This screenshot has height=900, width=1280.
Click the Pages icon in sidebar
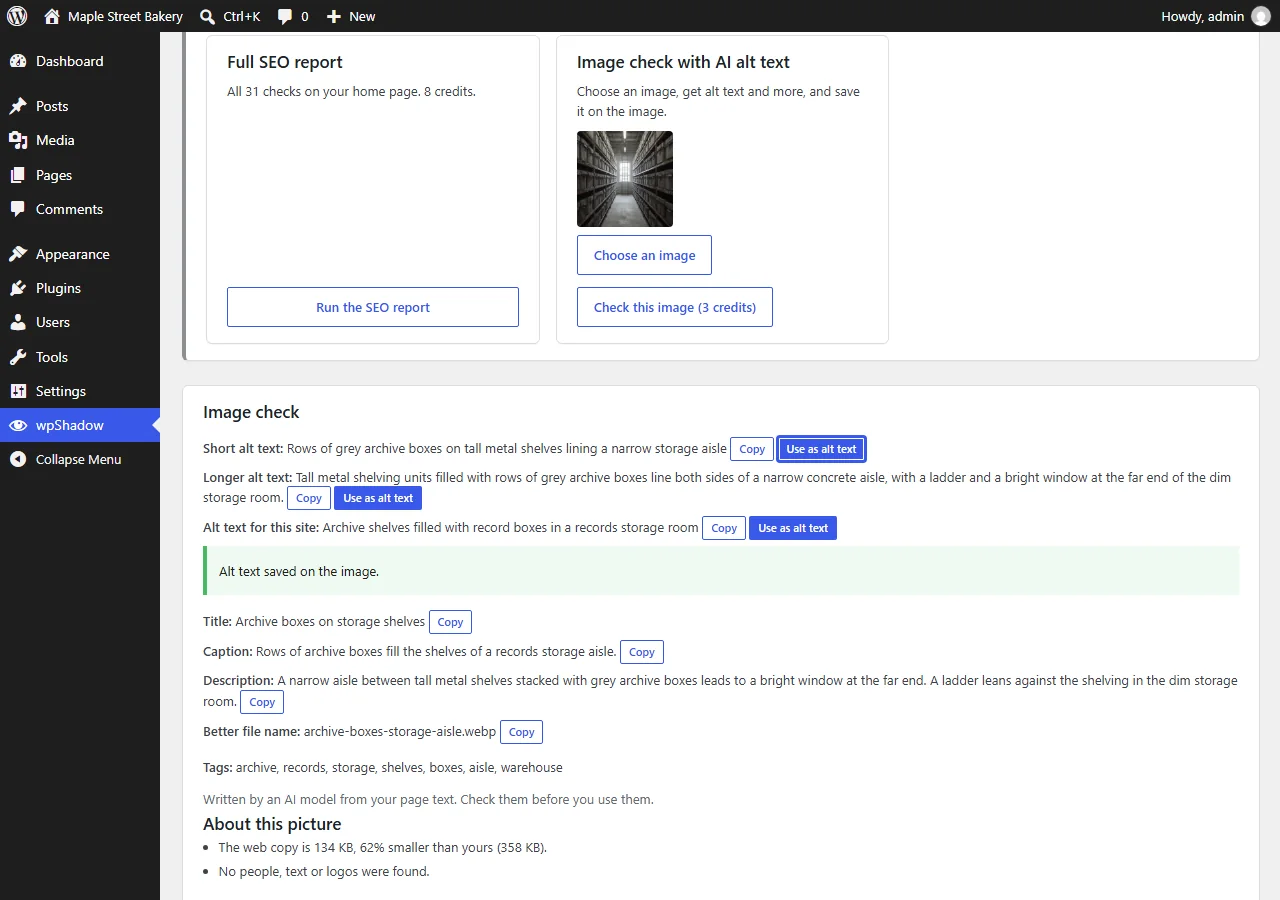coord(18,175)
